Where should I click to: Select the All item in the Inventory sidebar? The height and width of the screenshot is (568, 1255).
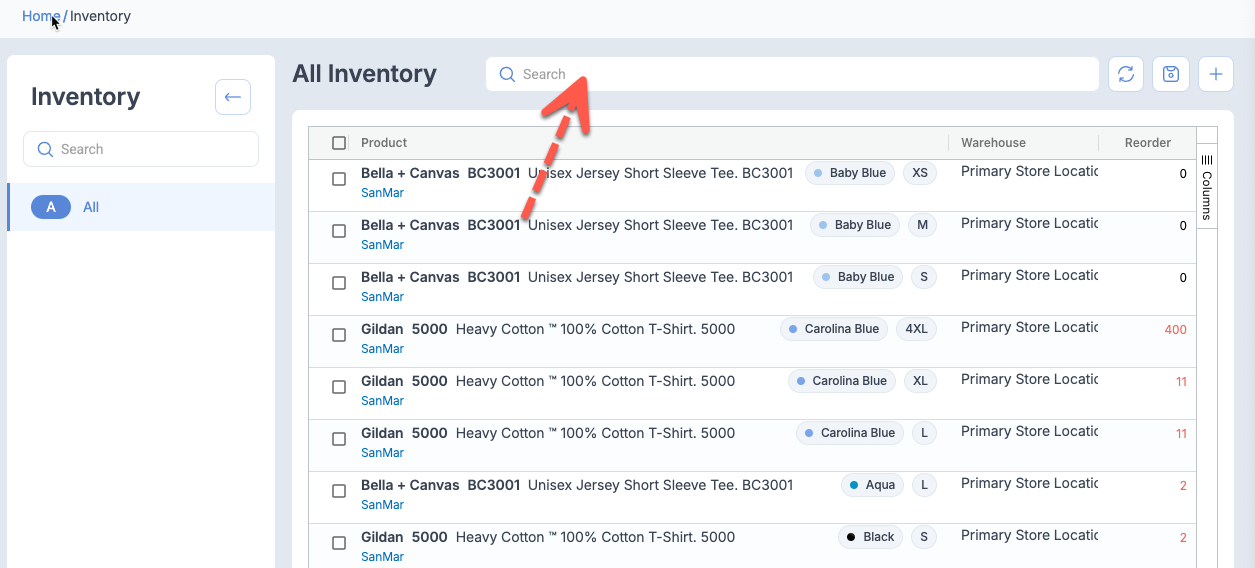coord(91,207)
